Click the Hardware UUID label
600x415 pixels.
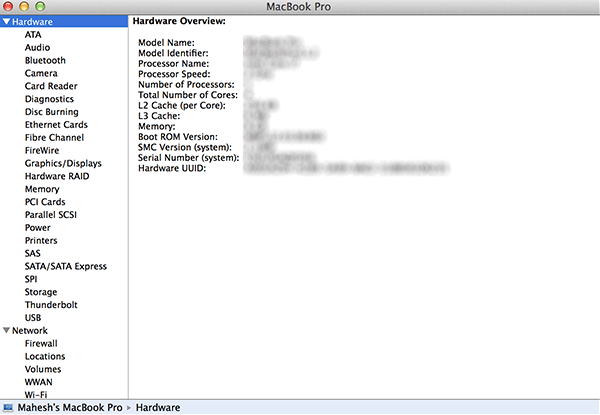coord(172,168)
